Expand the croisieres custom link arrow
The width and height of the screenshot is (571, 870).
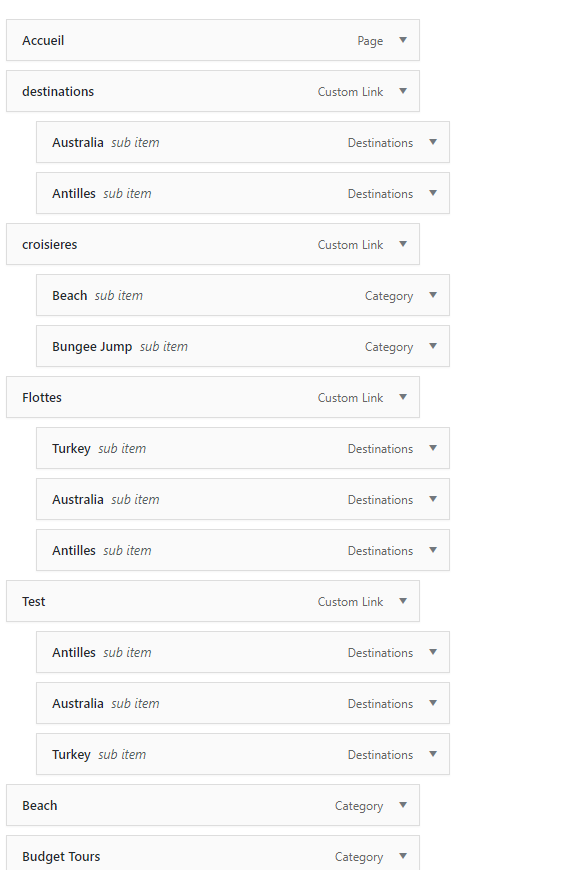(x=403, y=244)
